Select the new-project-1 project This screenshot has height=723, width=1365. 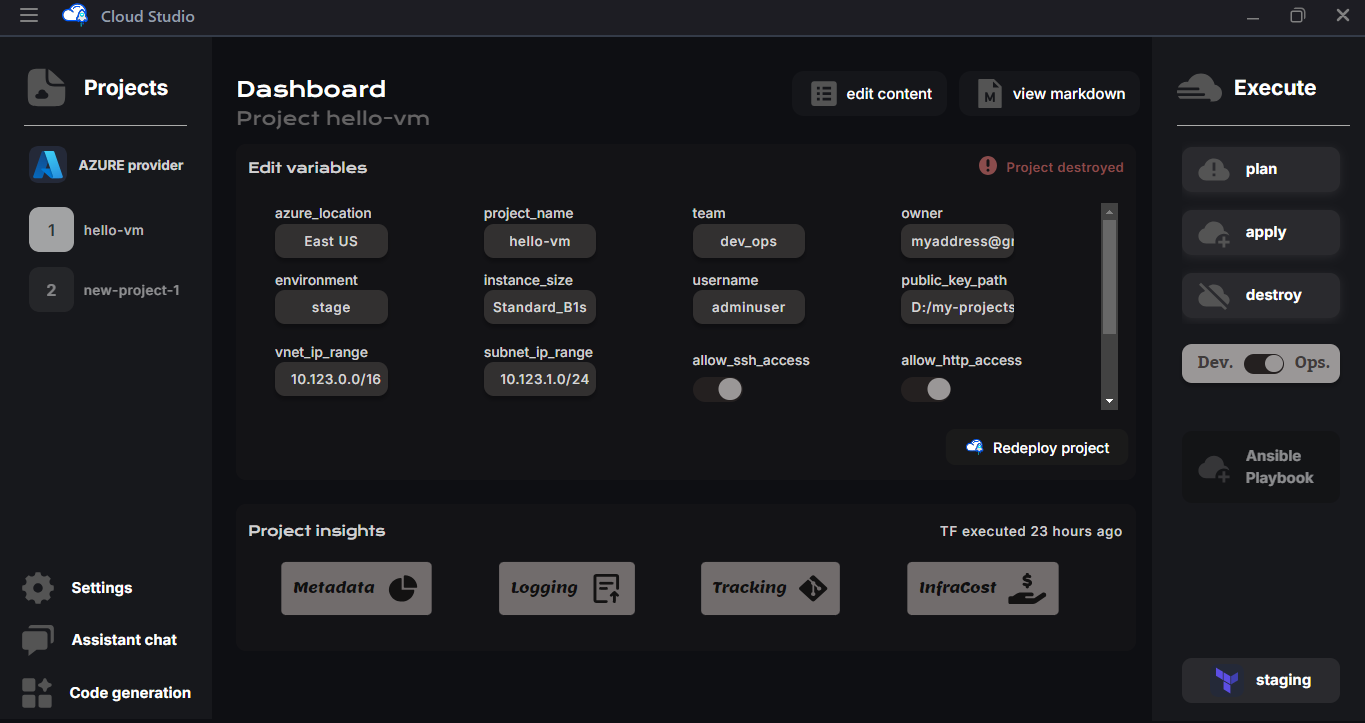pyautogui.click(x=131, y=290)
